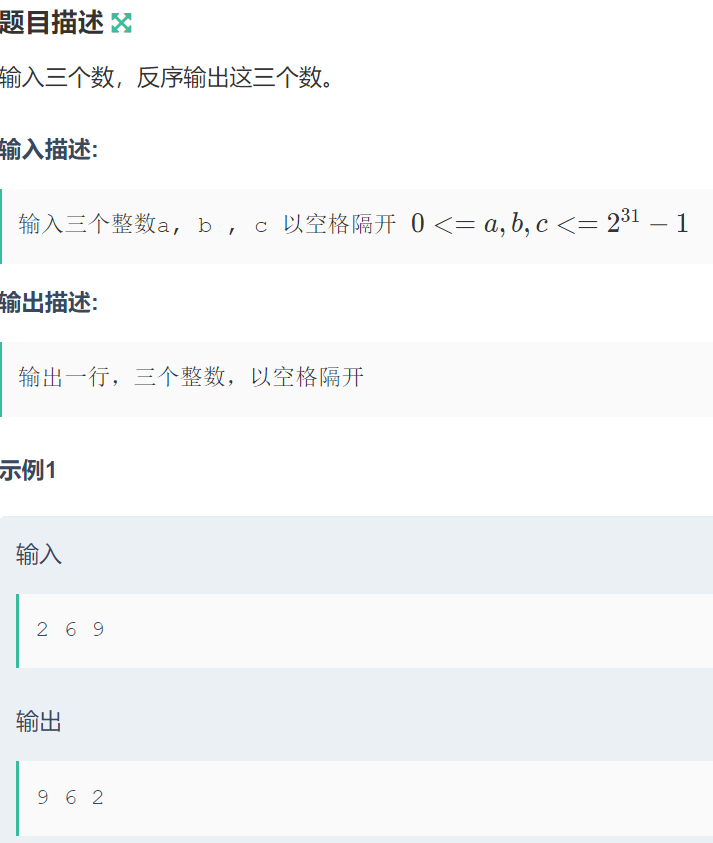Click the exponent 31 in the formula
The height and width of the screenshot is (843, 713).
click(x=630, y=216)
